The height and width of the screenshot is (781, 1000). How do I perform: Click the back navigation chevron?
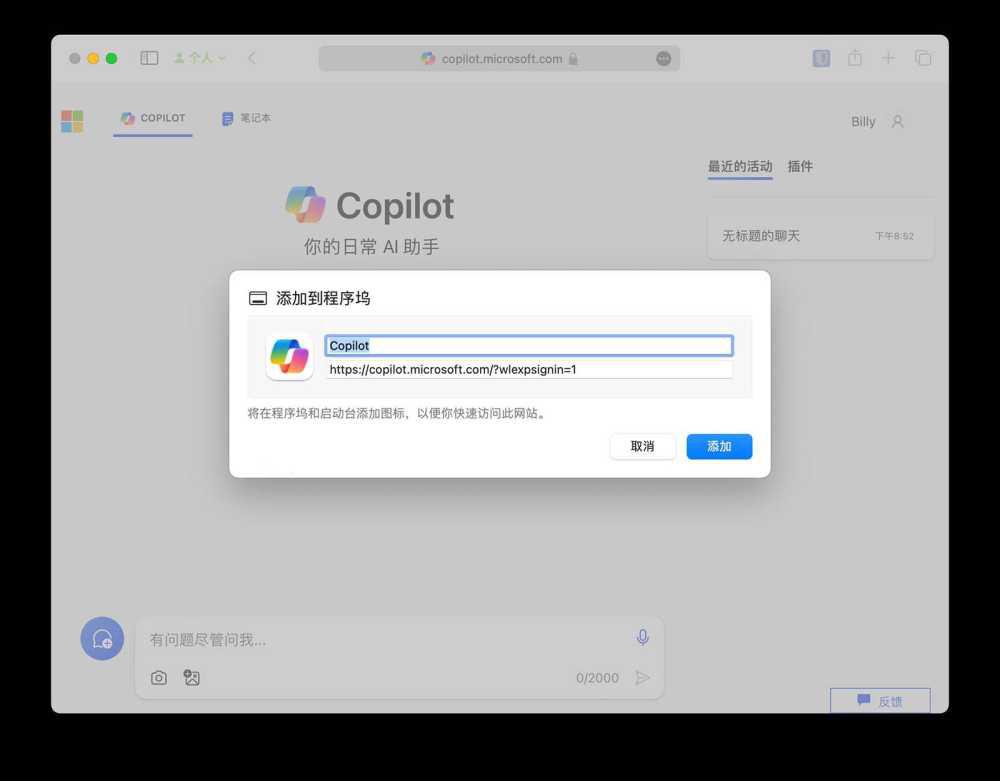252,58
